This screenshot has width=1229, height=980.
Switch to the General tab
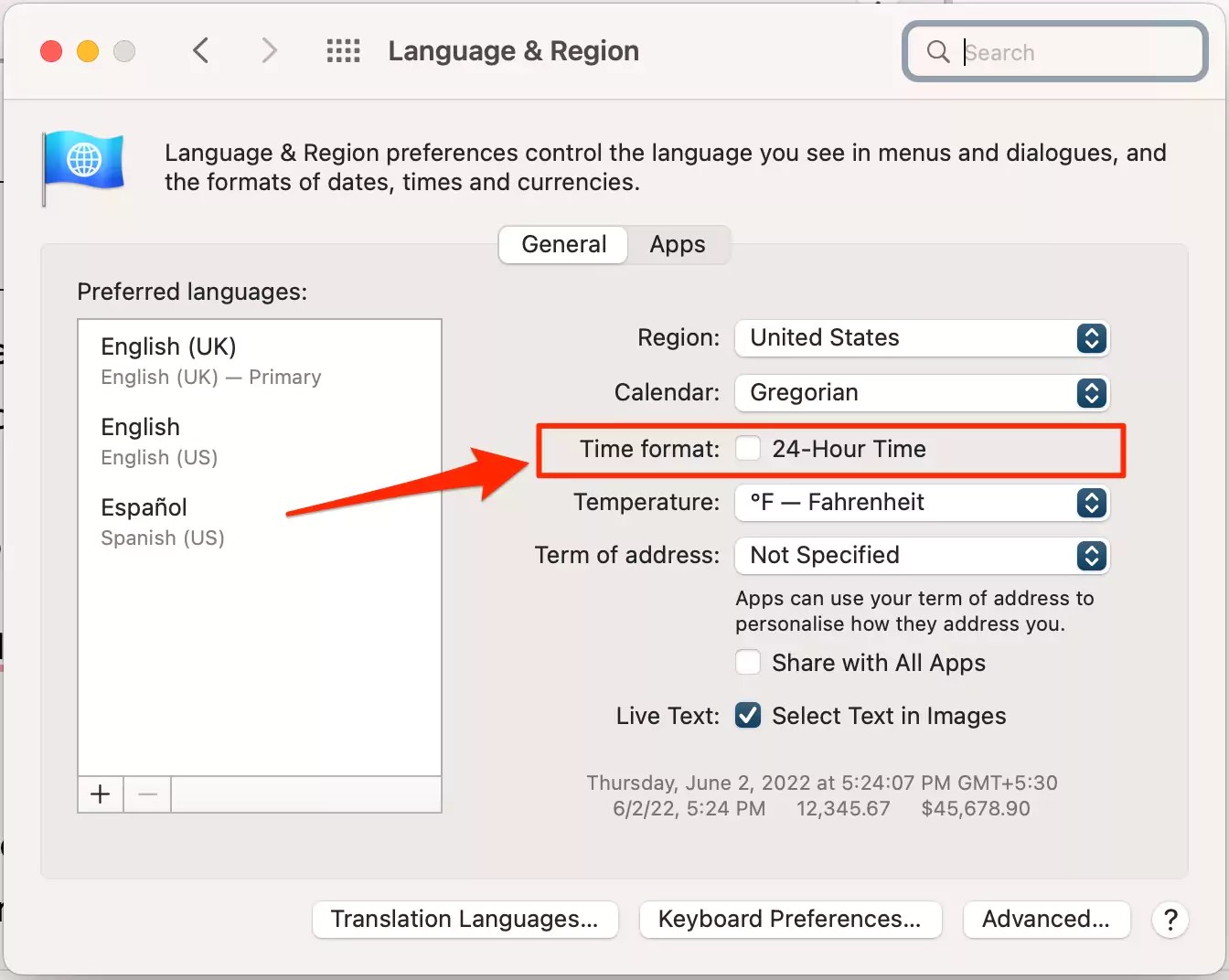point(563,245)
